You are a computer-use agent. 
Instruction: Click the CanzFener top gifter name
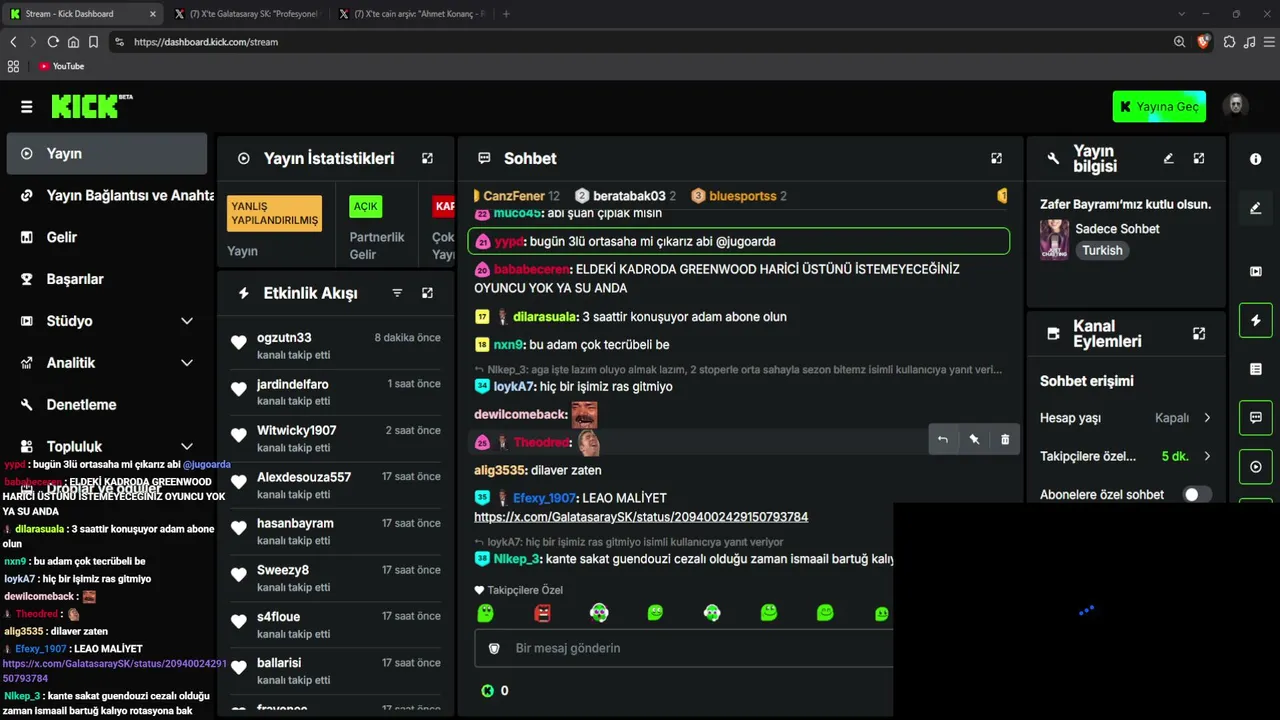pyautogui.click(x=514, y=196)
